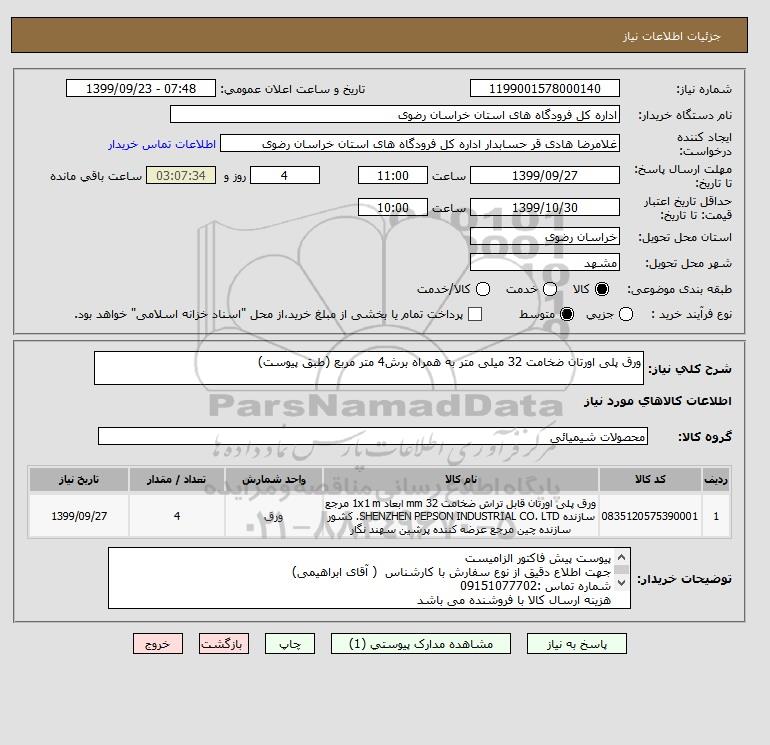This screenshot has width=770, height=745.
Task: Click تاریخ نیاز column header
Action: coord(79,479)
